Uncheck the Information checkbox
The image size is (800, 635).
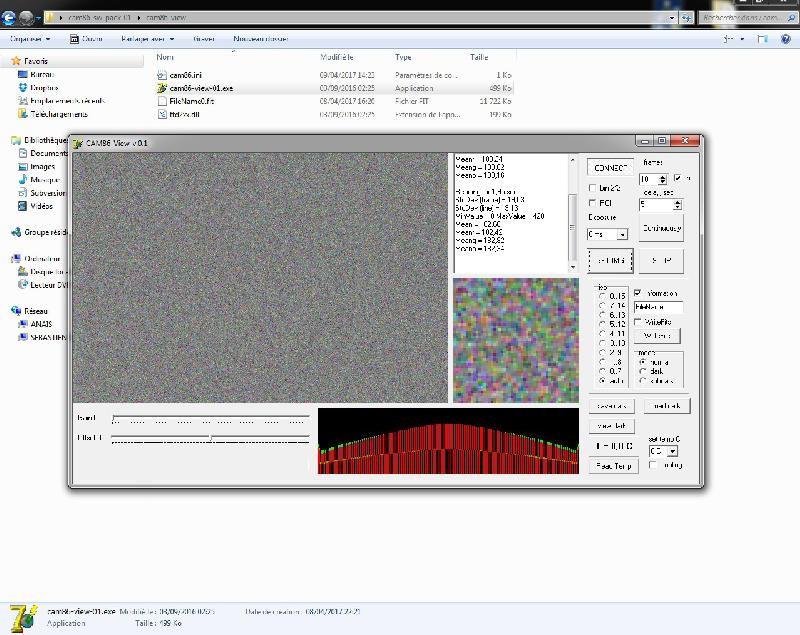coord(638,293)
